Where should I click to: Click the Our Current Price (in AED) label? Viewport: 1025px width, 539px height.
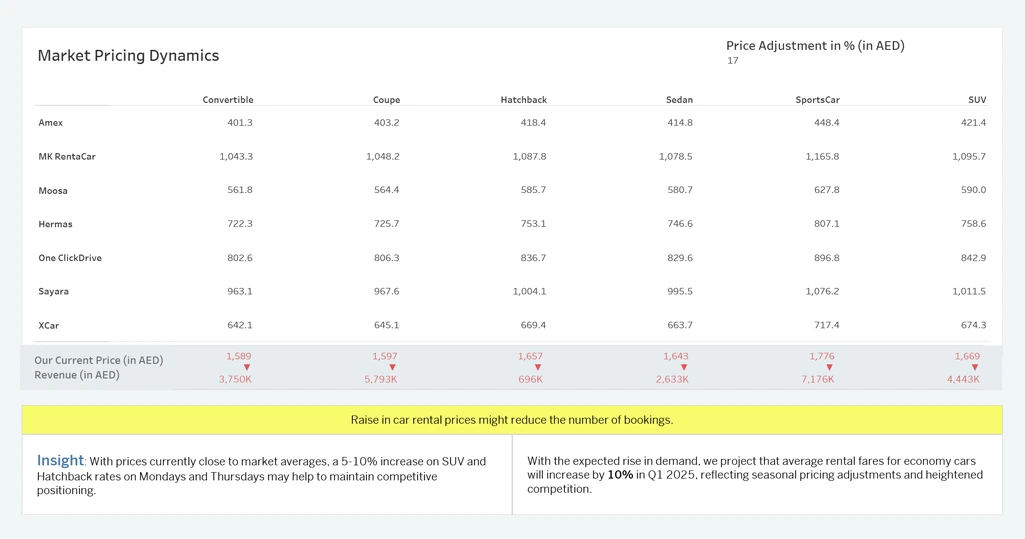coord(99,360)
